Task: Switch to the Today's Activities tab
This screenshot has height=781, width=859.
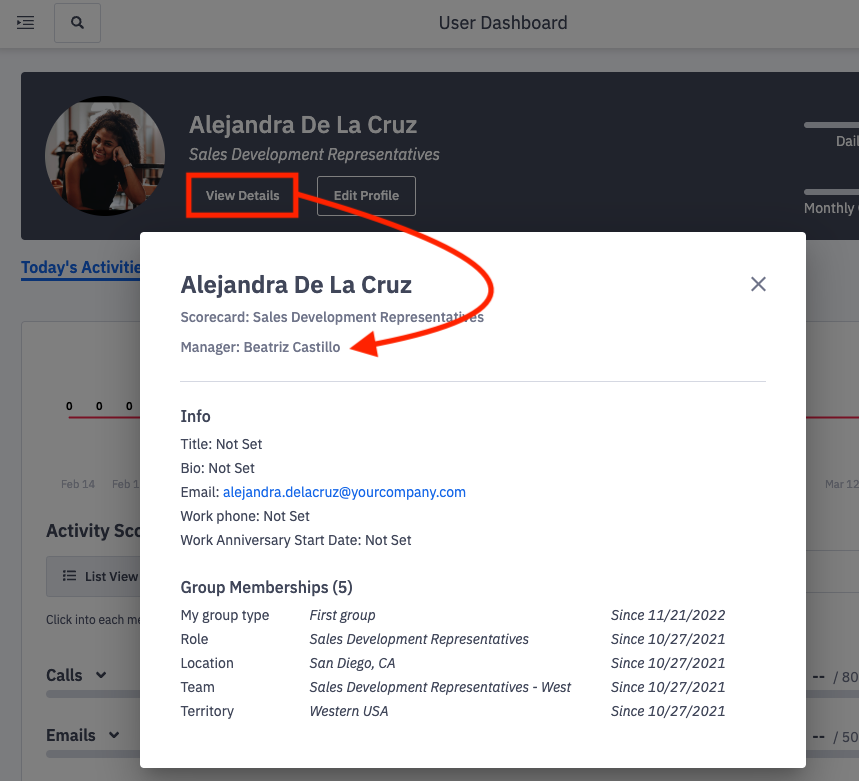Action: pos(81,267)
